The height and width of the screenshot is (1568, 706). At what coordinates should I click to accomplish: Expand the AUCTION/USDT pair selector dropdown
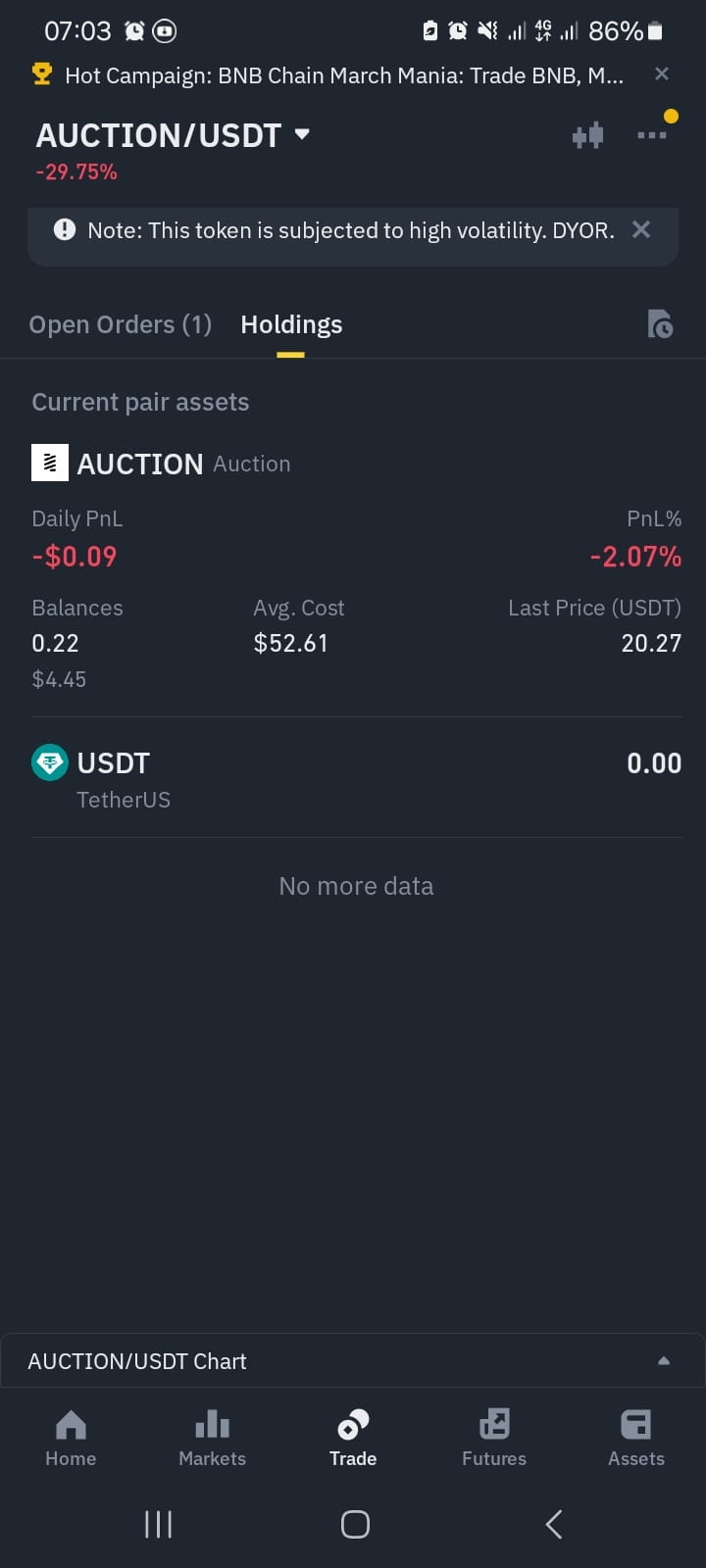[302, 134]
